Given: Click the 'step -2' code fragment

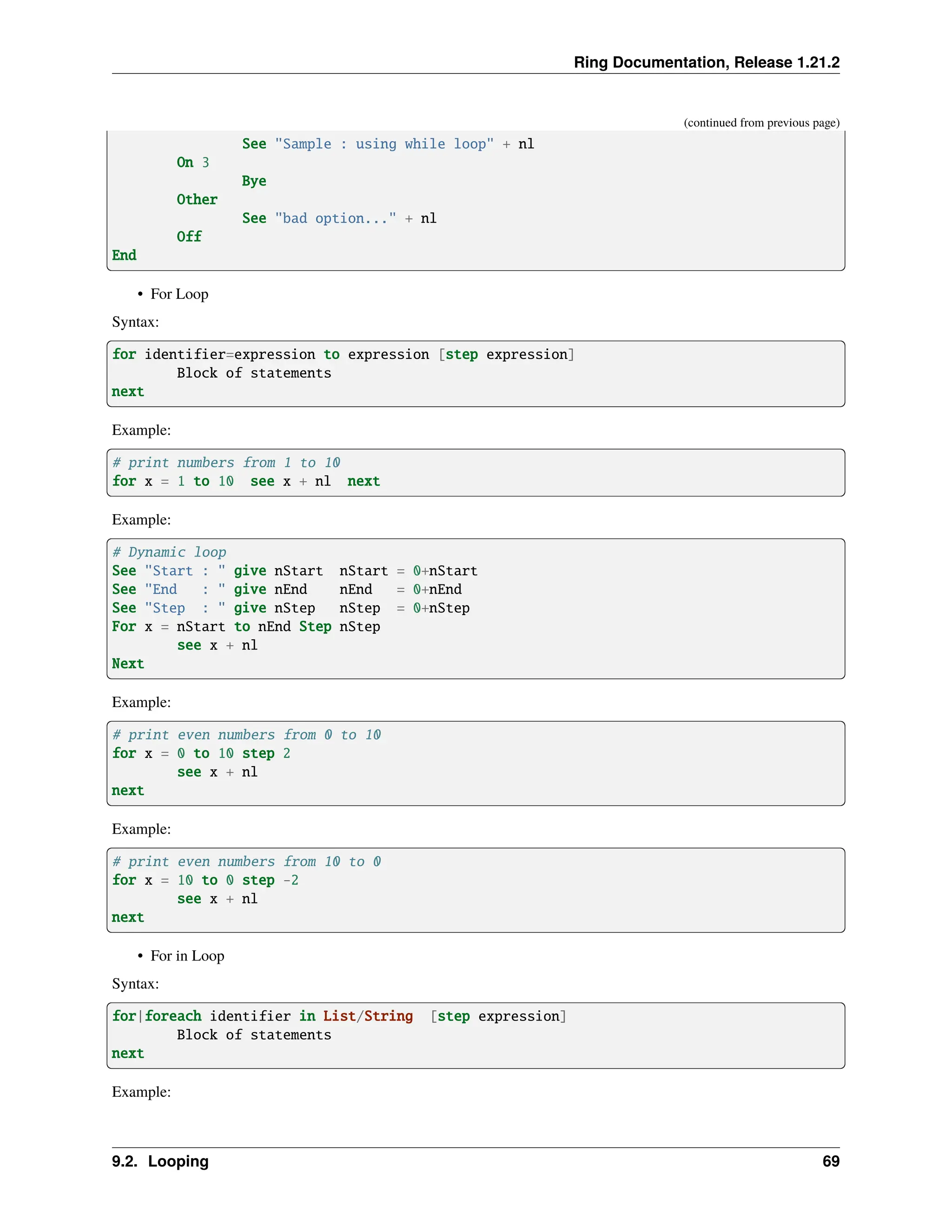Looking at the screenshot, I should coord(270,880).
